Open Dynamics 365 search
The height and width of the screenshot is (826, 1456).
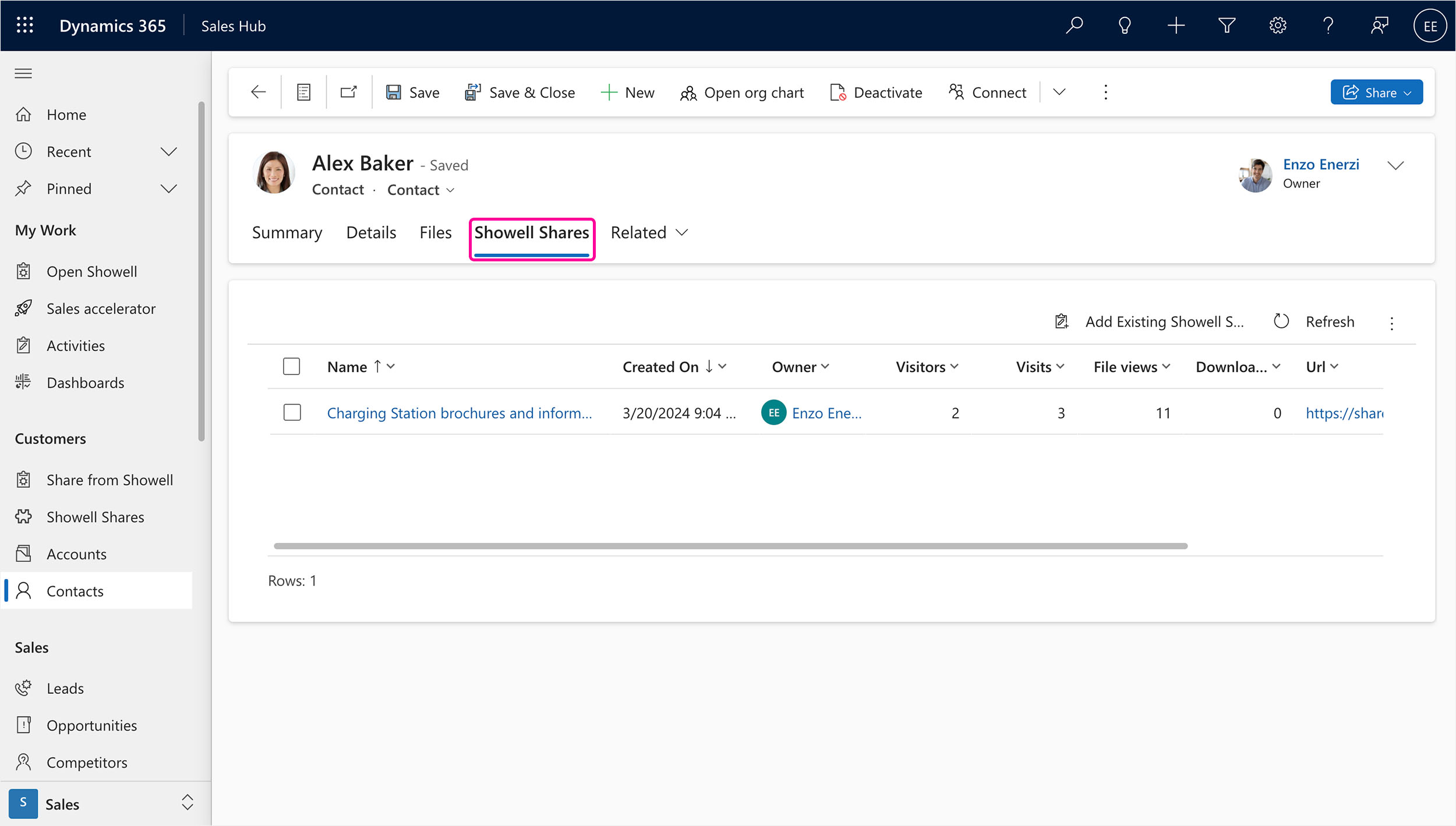pos(1075,25)
